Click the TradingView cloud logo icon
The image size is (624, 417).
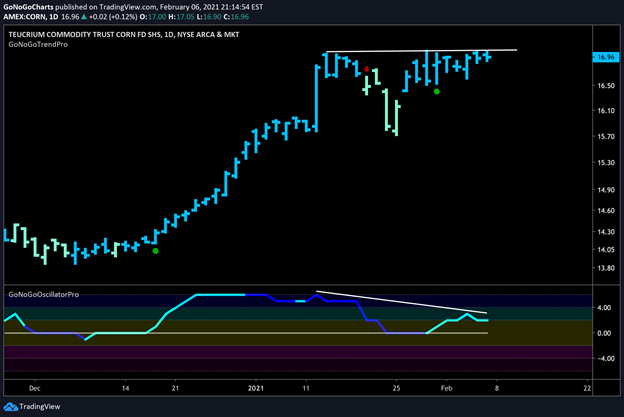click(10, 407)
